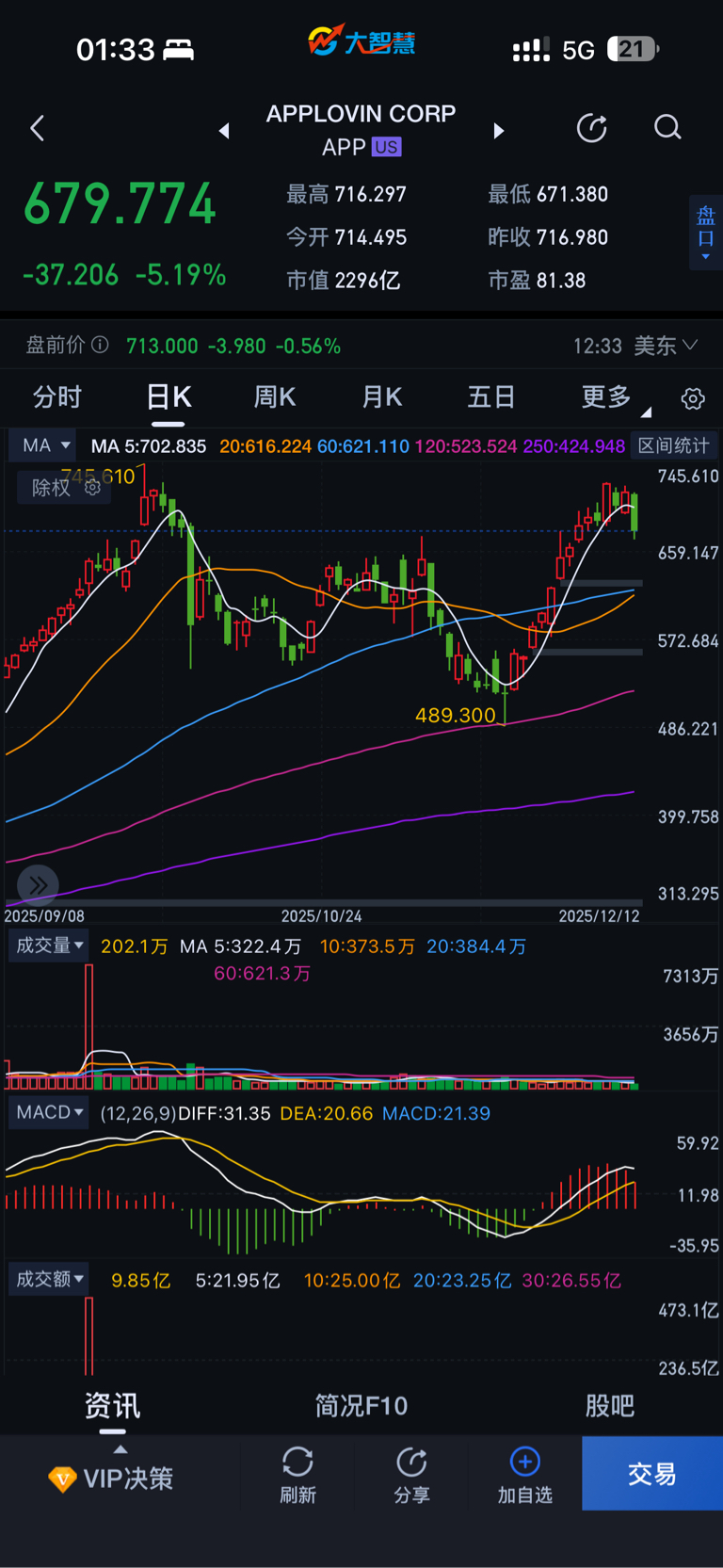Tap the date label 2025/12/12
The height and width of the screenshot is (1568, 723).
tap(599, 915)
